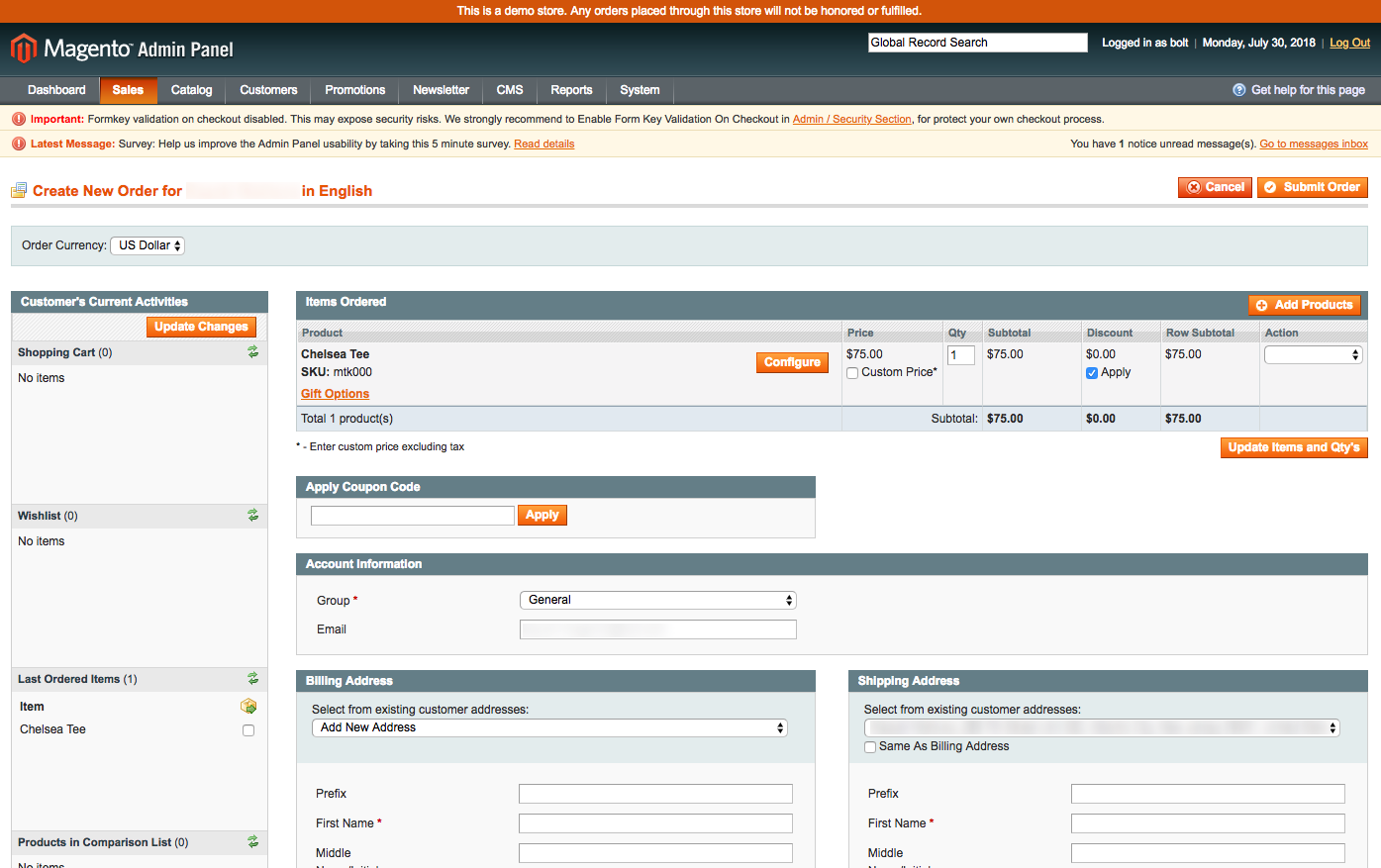Open Go to messages inbox link
Viewport: 1381px width, 868px height.
click(1314, 144)
